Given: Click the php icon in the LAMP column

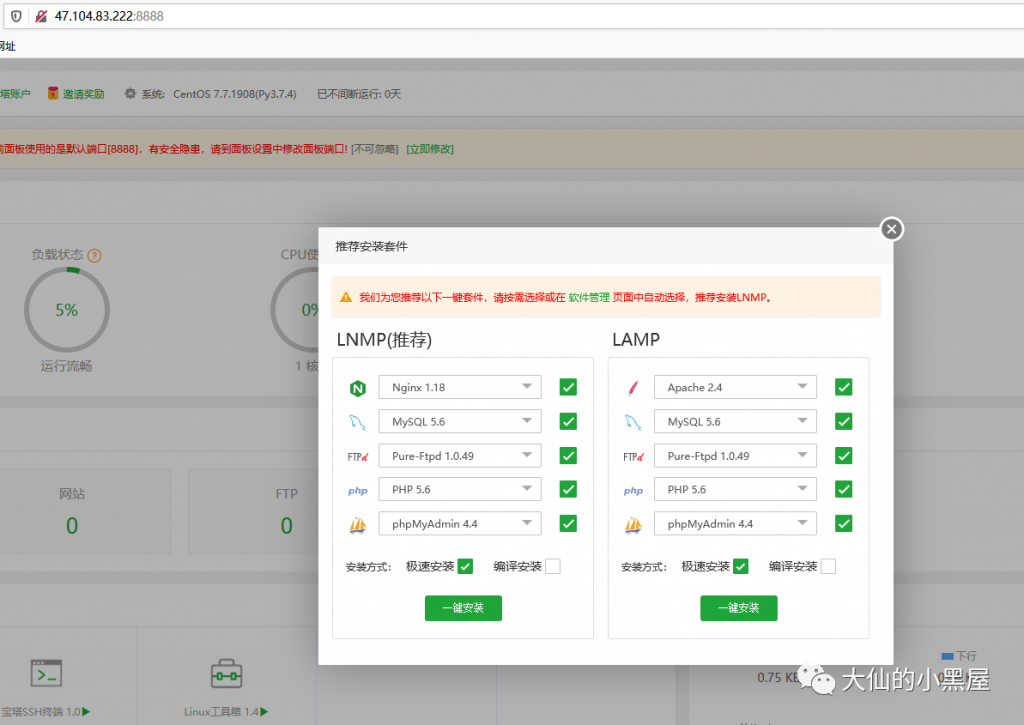Looking at the screenshot, I should (632, 489).
